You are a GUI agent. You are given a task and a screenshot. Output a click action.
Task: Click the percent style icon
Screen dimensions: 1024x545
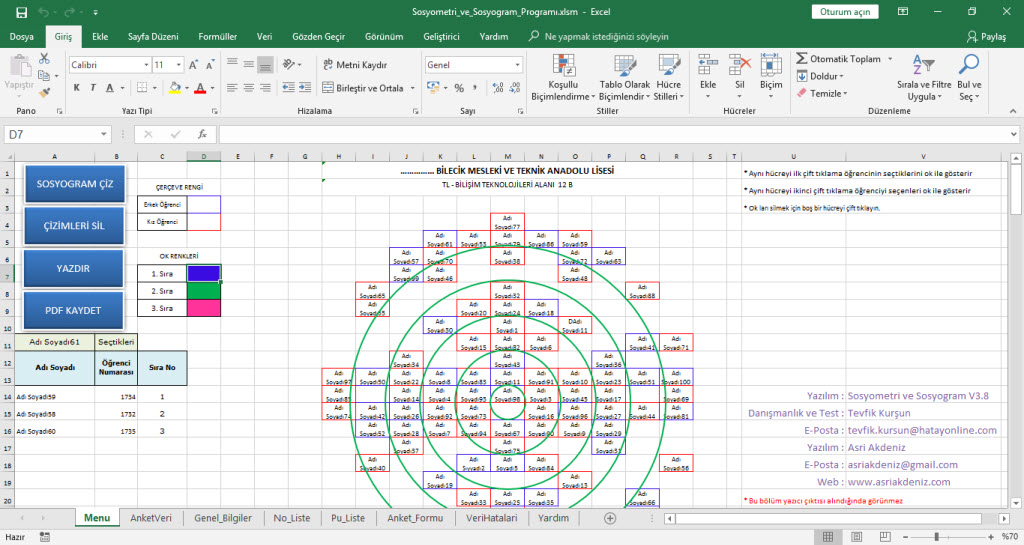[459, 87]
